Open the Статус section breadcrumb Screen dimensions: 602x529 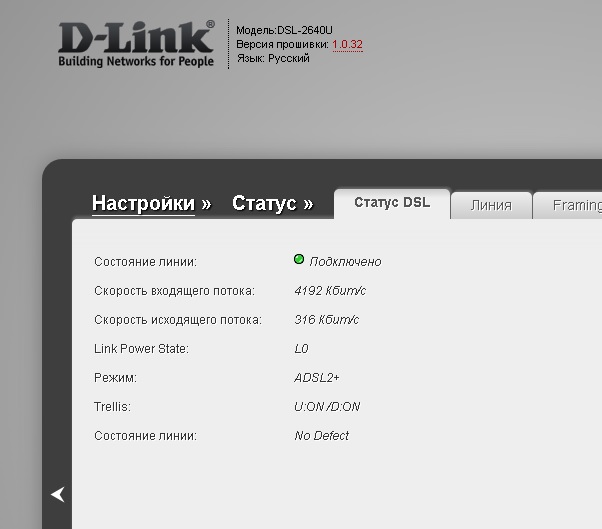[264, 204]
